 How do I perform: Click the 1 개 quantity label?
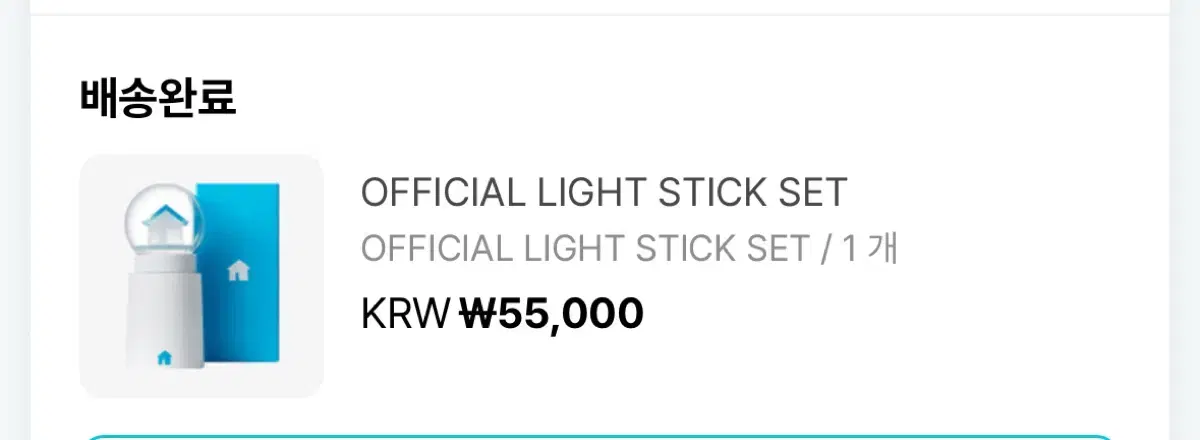(870, 248)
